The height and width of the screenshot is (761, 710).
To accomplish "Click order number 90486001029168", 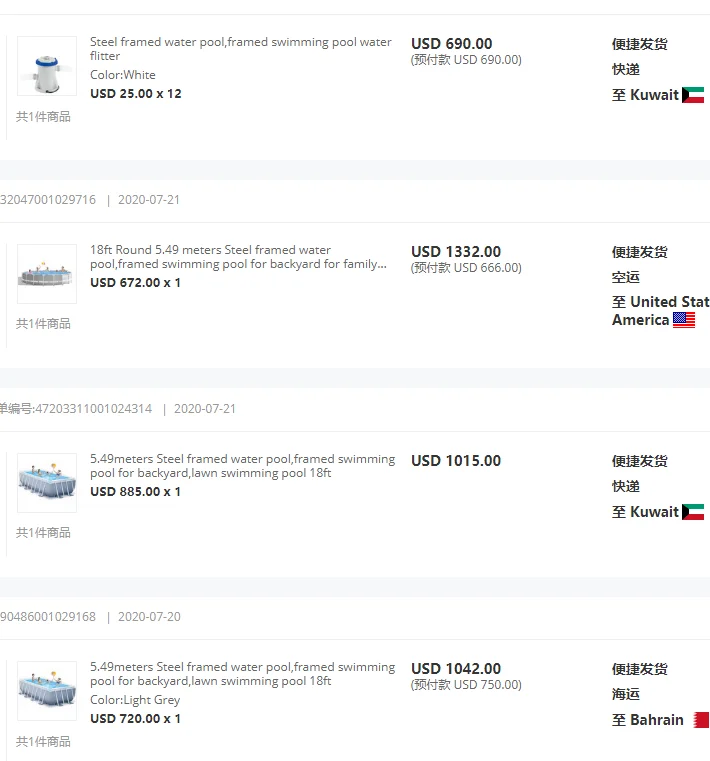I will (x=48, y=617).
